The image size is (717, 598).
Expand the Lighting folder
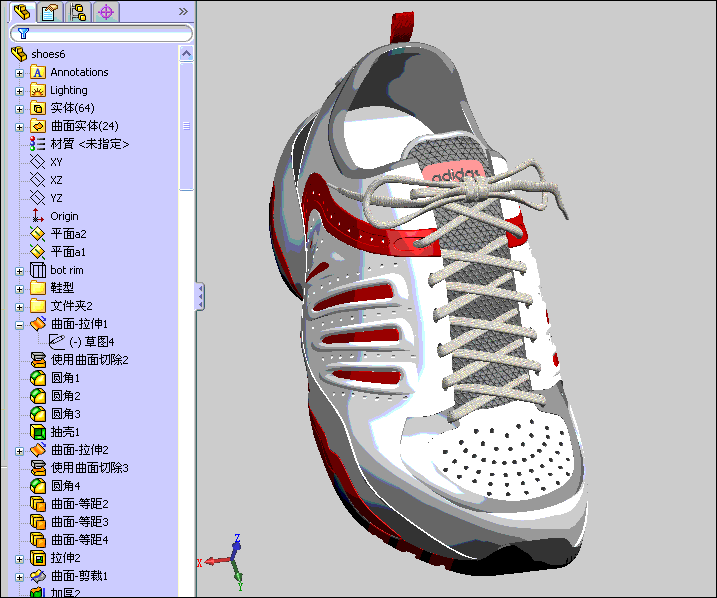click(x=19, y=91)
